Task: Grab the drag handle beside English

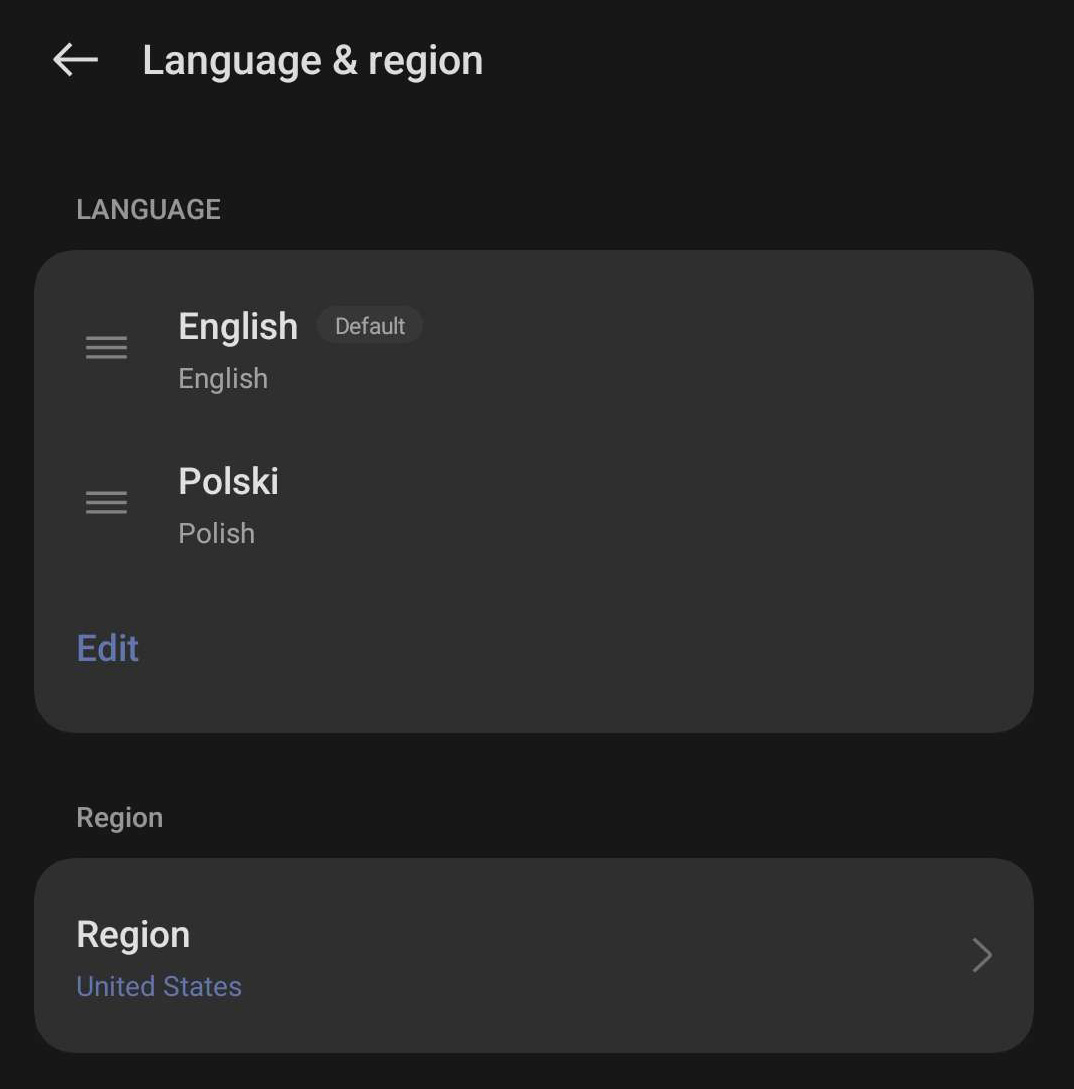Action: pyautogui.click(x=106, y=347)
